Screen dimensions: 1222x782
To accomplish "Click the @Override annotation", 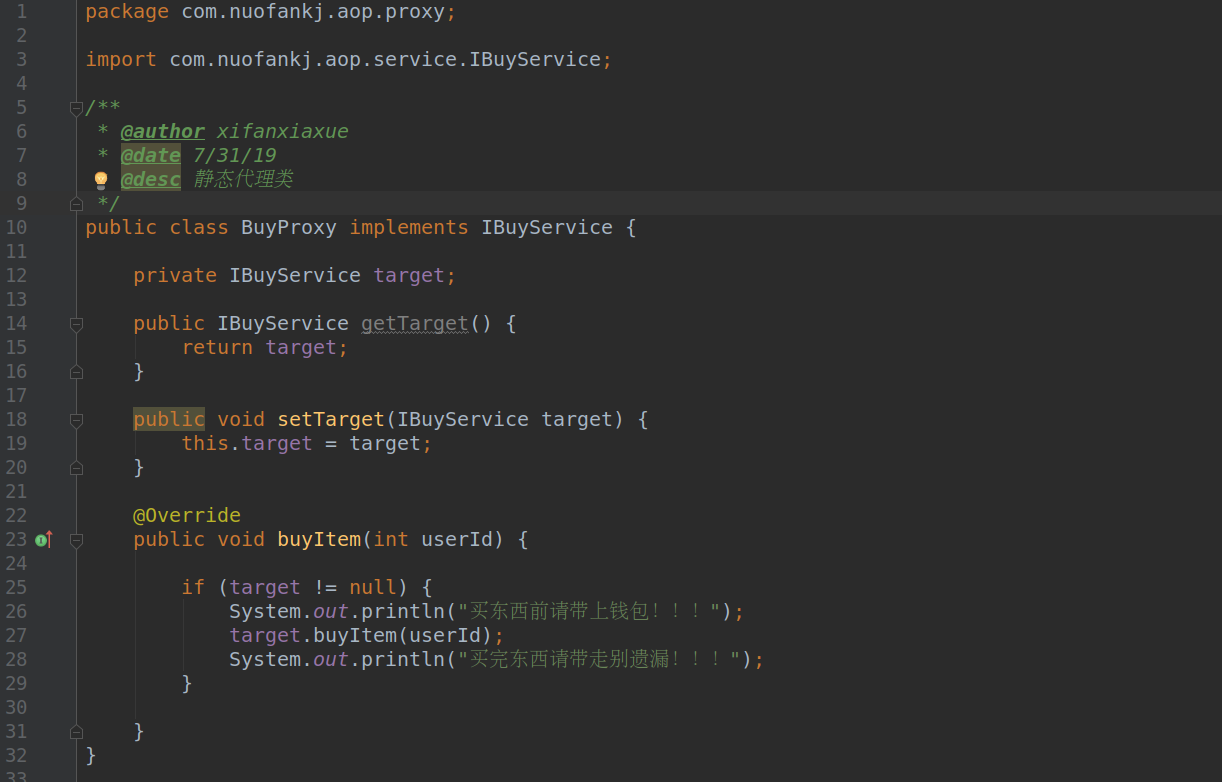I will pyautogui.click(x=187, y=515).
